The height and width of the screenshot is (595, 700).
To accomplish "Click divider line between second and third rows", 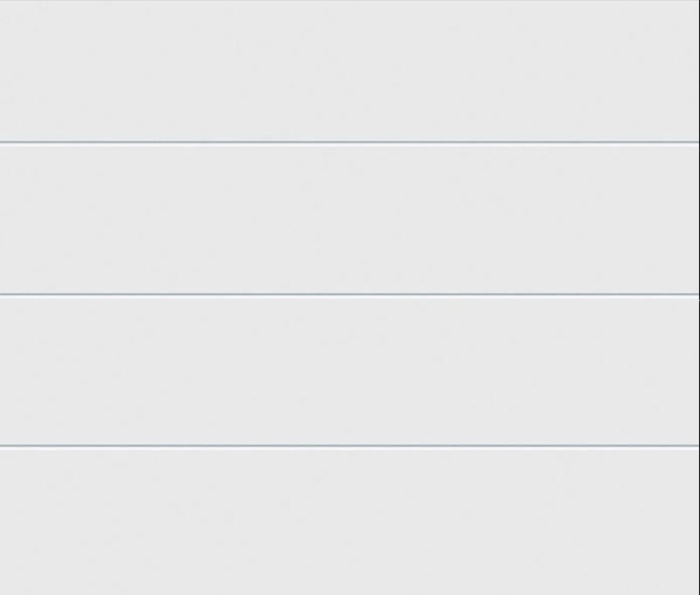I will 349,294.
